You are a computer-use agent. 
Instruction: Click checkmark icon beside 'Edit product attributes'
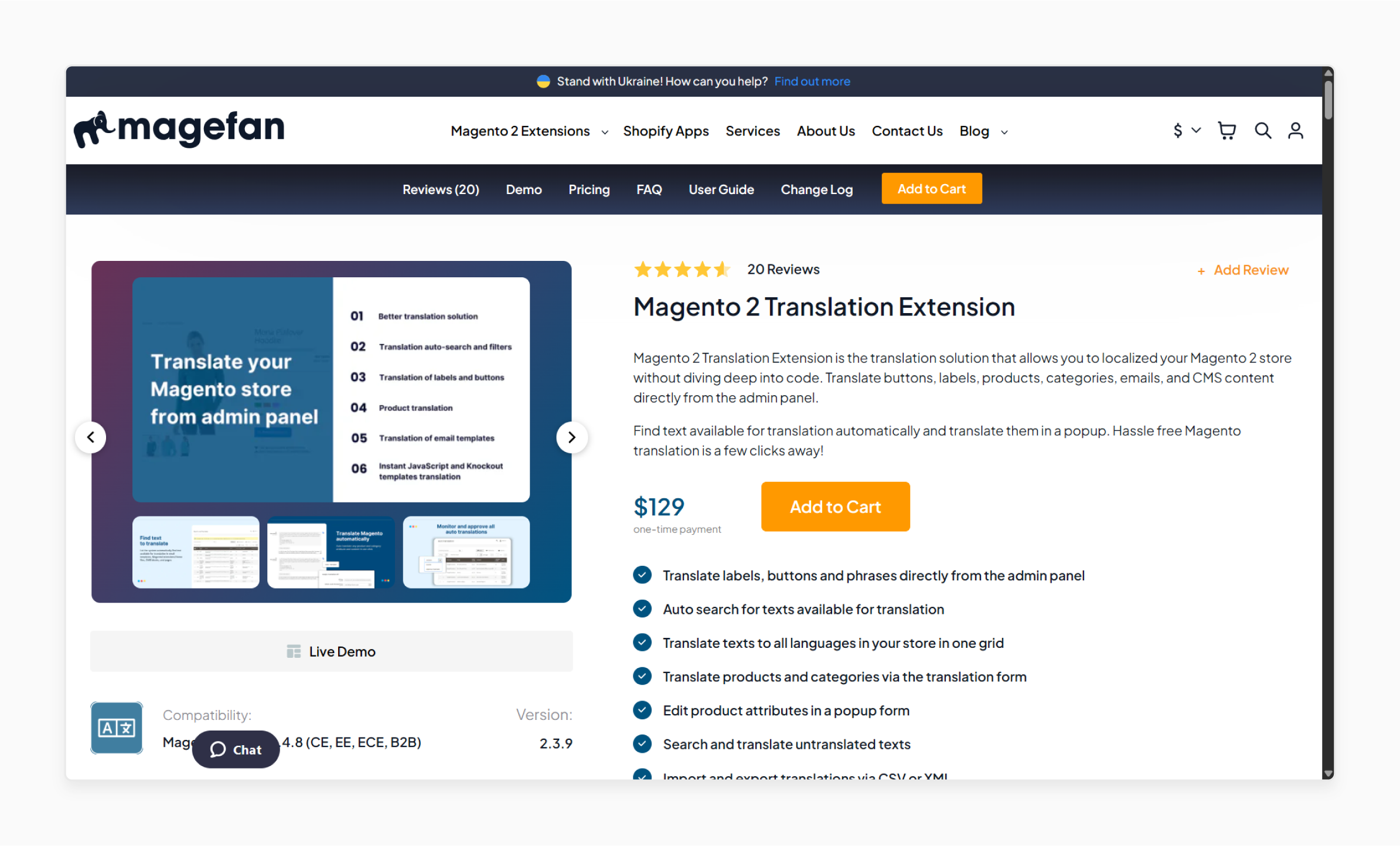[642, 710]
